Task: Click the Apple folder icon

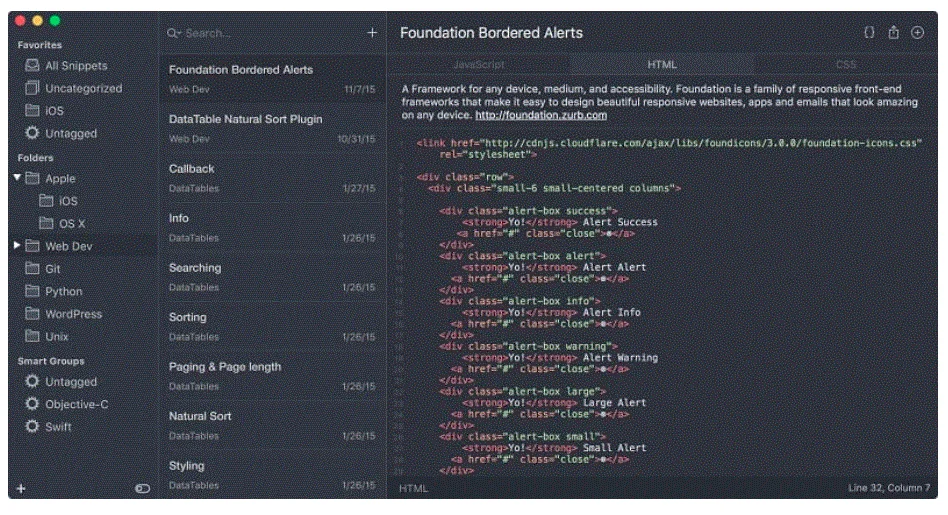Action: (x=32, y=178)
